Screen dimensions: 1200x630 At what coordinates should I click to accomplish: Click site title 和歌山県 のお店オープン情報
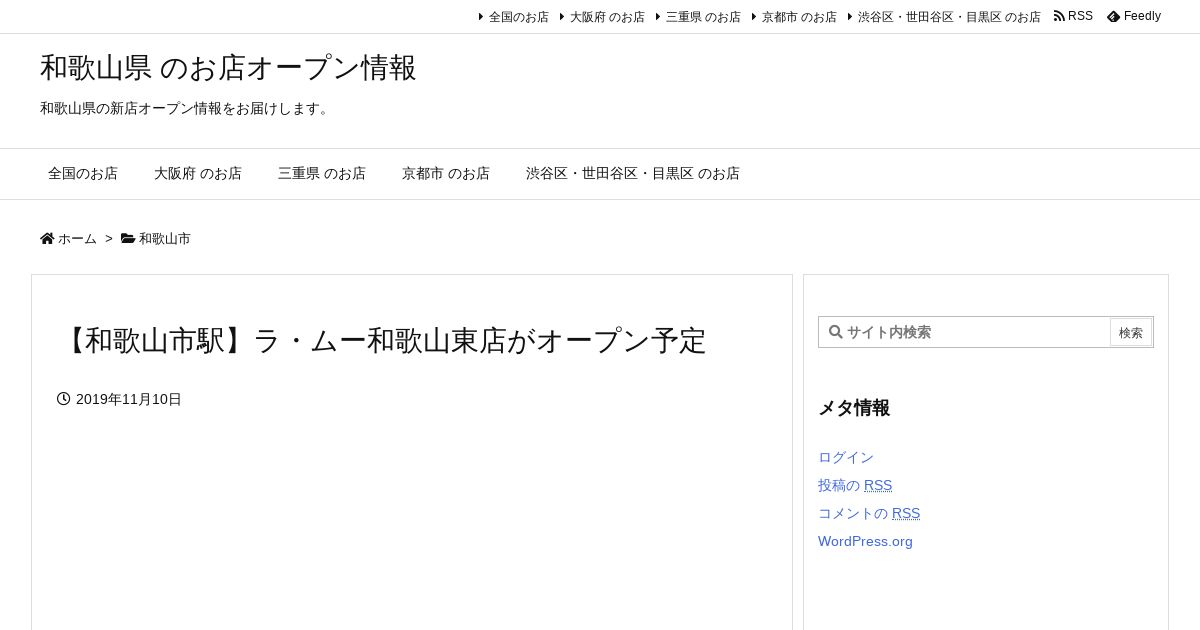(x=228, y=68)
